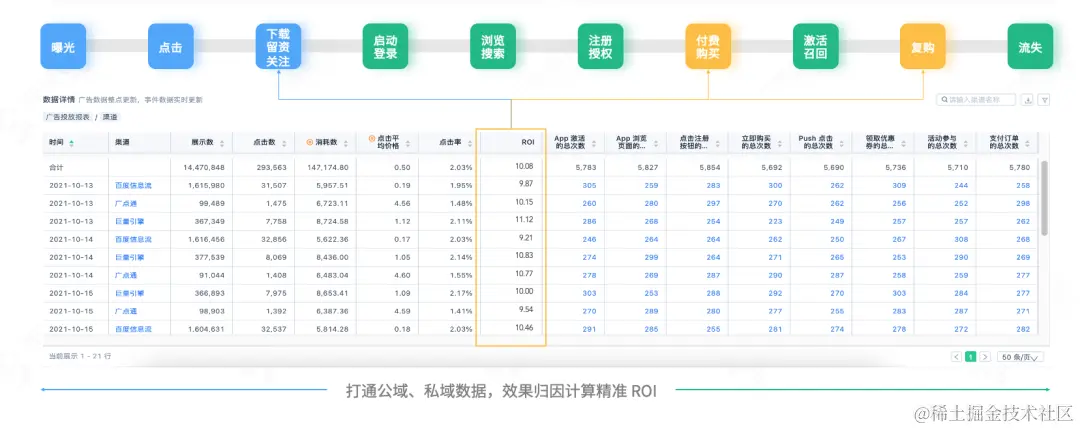This screenshot has width=1080, height=430.
Task: Click App 浏览页面 value 299
Action: click(x=652, y=257)
